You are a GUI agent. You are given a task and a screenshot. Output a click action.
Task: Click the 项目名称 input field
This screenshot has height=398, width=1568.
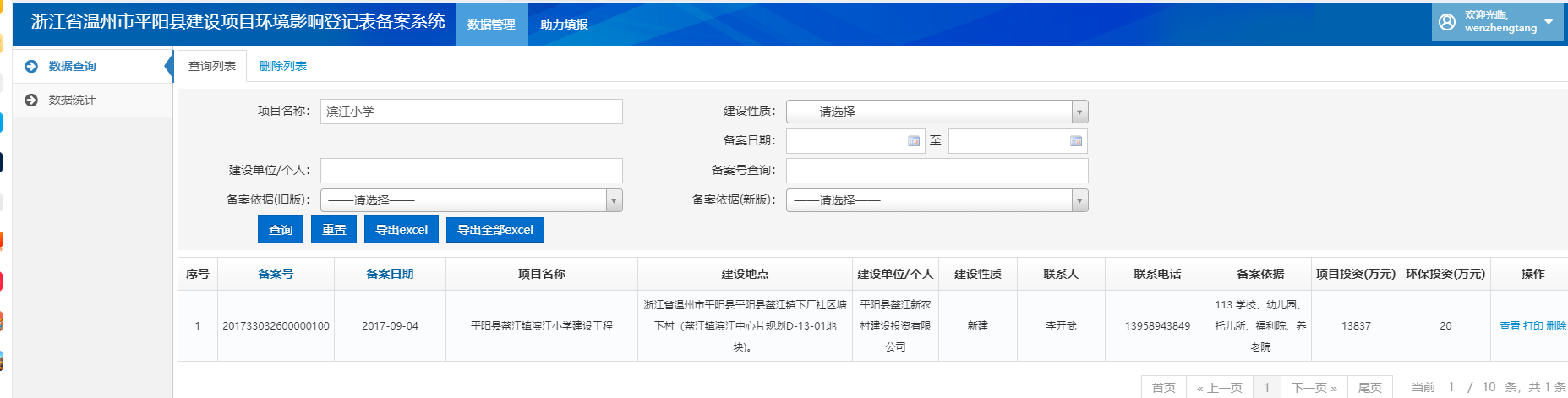tap(471, 112)
